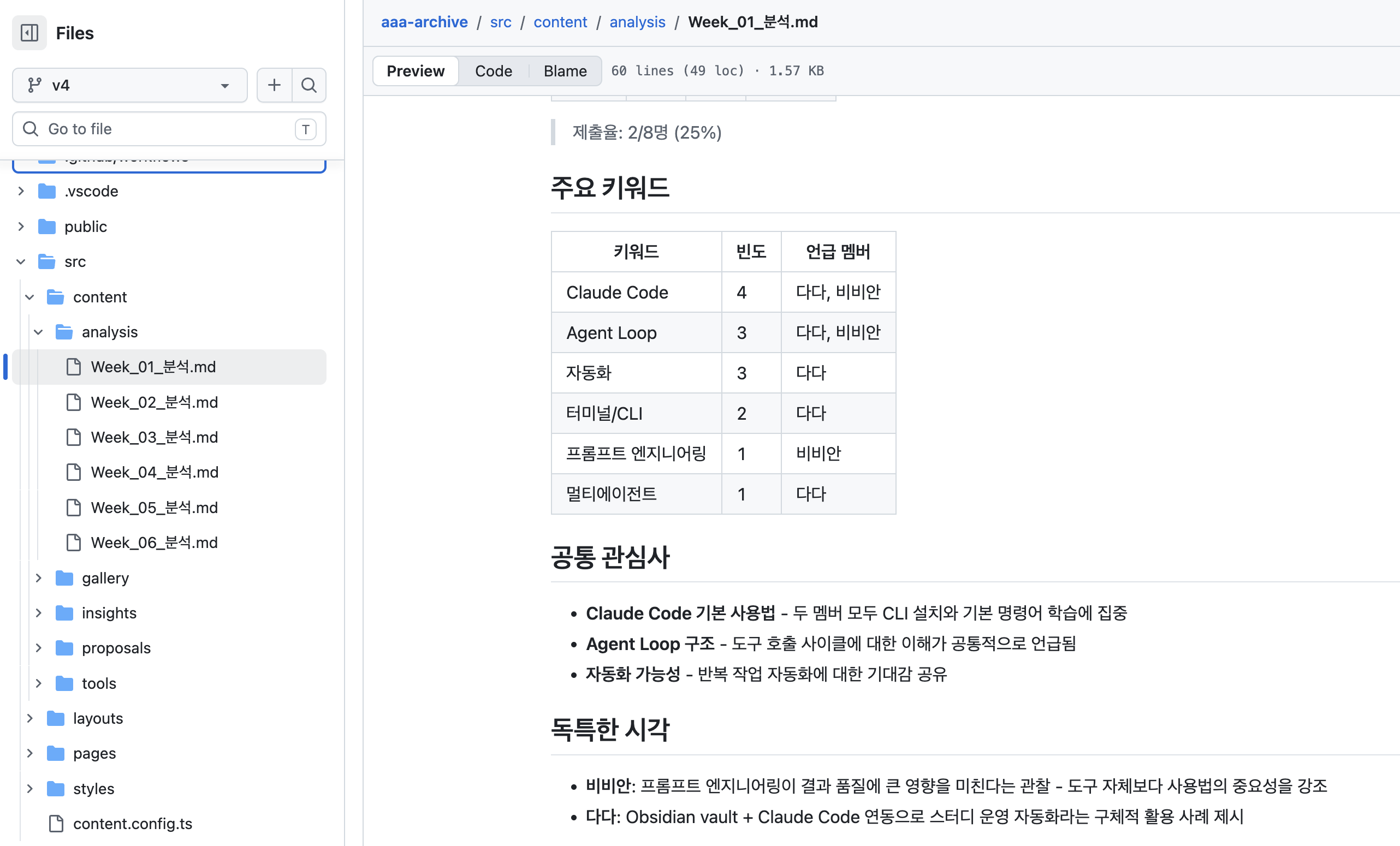Click the tools folder icon

pyautogui.click(x=64, y=683)
